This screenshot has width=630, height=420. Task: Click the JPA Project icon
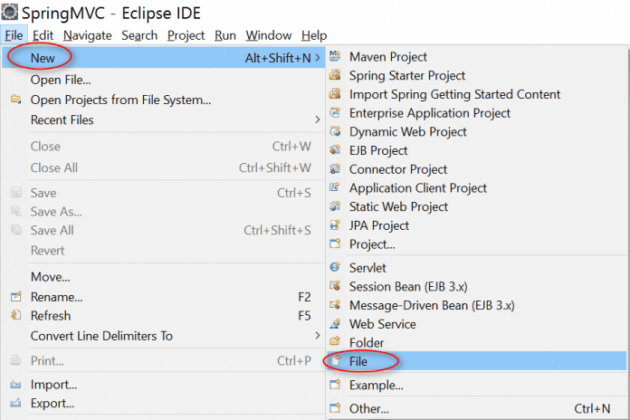pos(336,226)
